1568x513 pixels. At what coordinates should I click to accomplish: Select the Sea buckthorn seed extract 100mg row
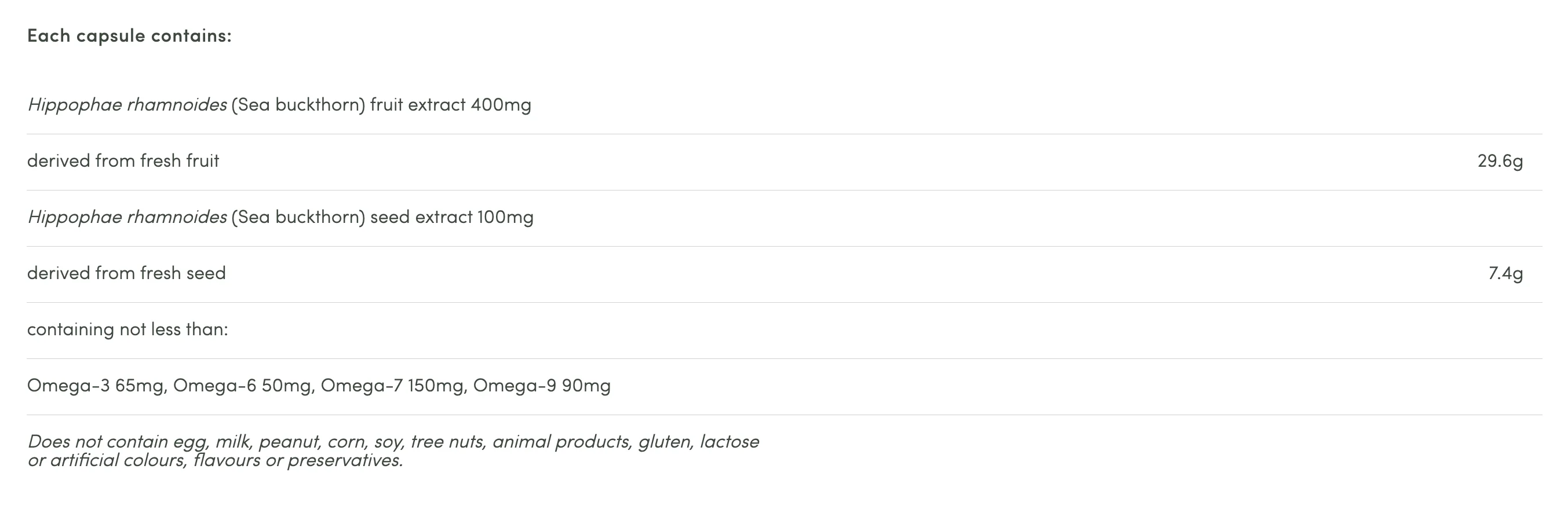[784, 218]
